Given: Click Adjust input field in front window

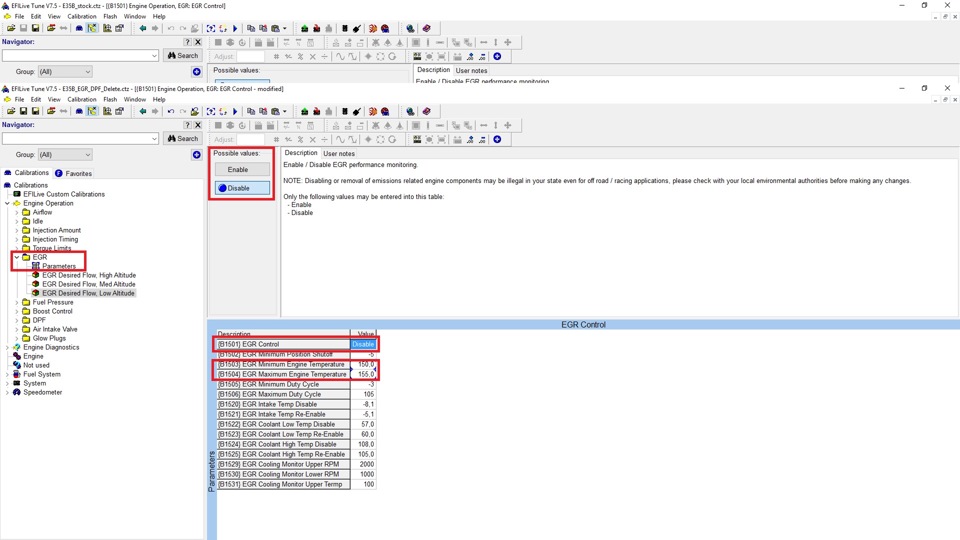Looking at the screenshot, I should point(250,140).
